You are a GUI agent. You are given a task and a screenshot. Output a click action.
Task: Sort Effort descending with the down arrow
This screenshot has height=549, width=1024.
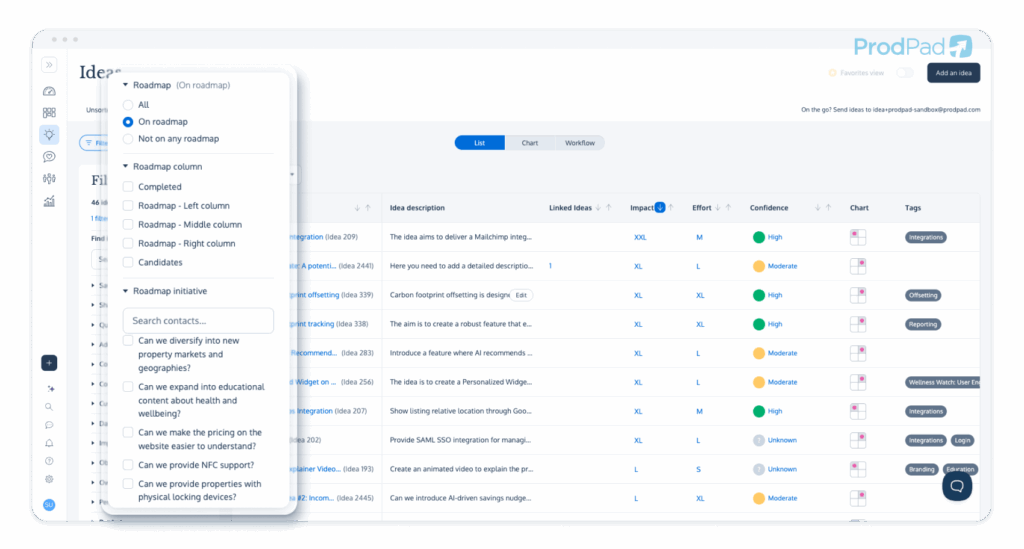click(x=718, y=208)
